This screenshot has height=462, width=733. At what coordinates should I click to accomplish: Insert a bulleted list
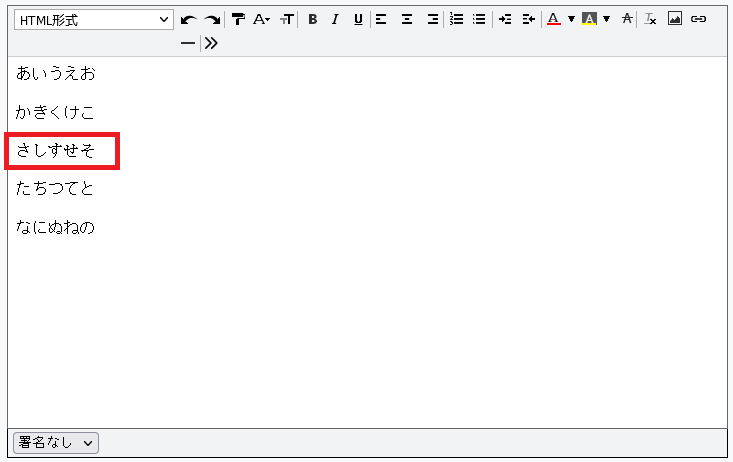(479, 19)
